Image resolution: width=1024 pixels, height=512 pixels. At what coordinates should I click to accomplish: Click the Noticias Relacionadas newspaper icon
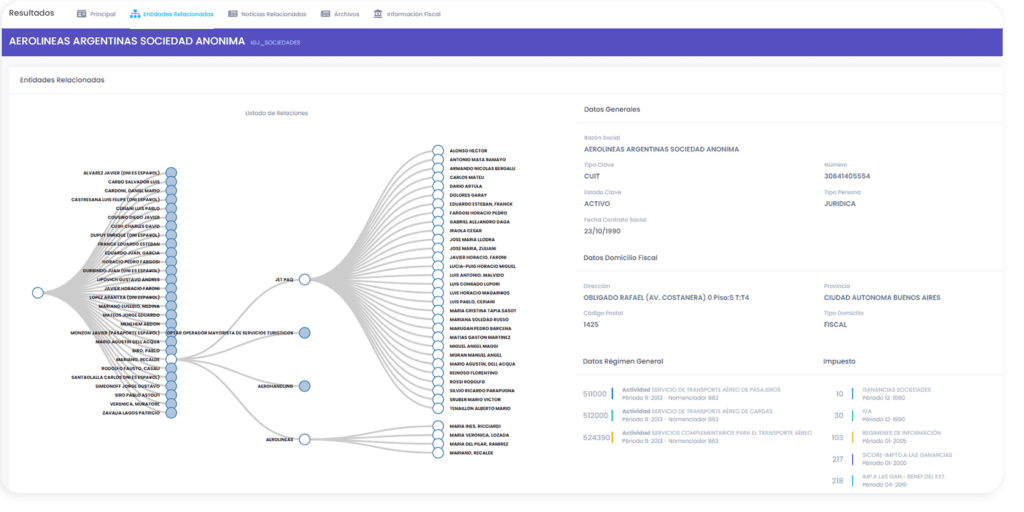coord(233,15)
